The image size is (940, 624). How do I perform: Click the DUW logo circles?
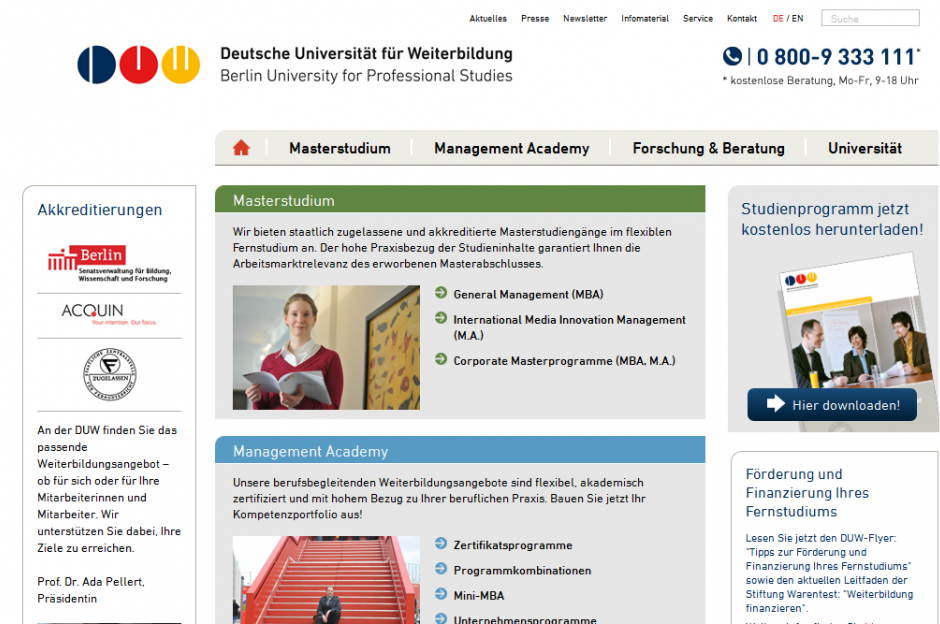(x=139, y=65)
